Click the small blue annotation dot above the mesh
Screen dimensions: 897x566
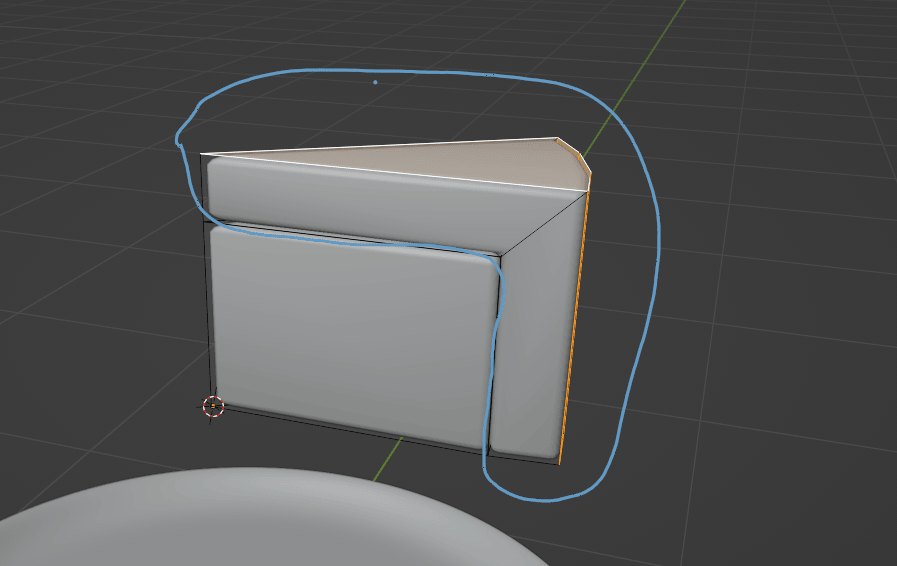click(375, 82)
